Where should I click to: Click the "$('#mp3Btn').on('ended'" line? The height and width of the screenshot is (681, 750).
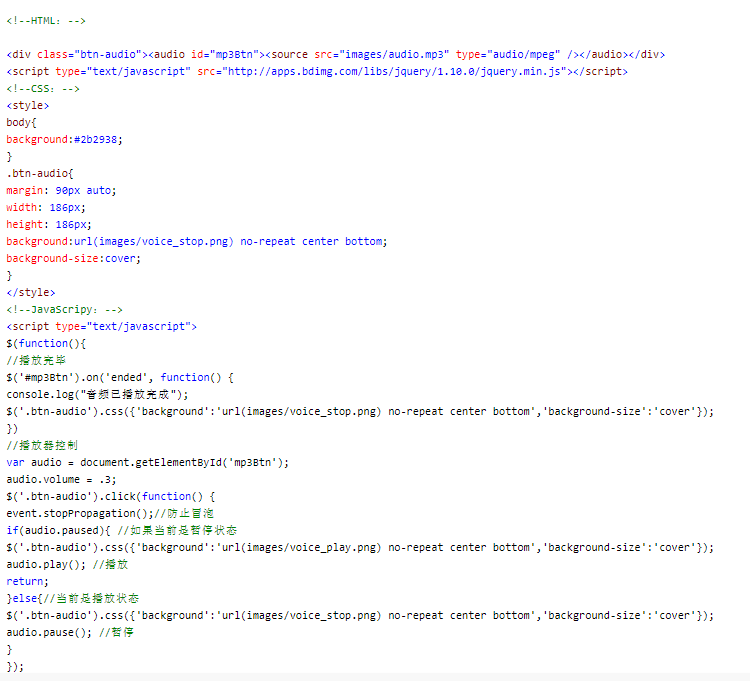120,377
